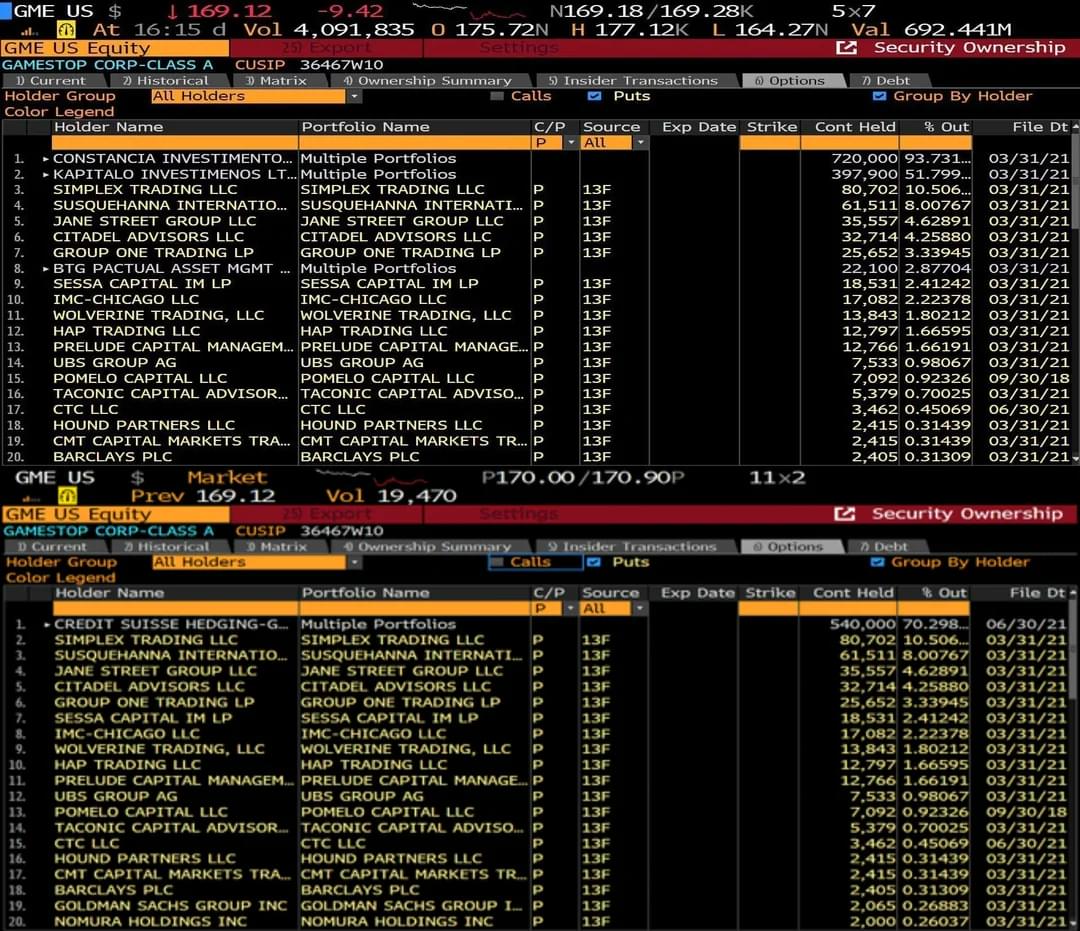Image resolution: width=1080 pixels, height=931 pixels.
Task: Open Color Legend in top panel
Action: pyautogui.click(x=59, y=112)
